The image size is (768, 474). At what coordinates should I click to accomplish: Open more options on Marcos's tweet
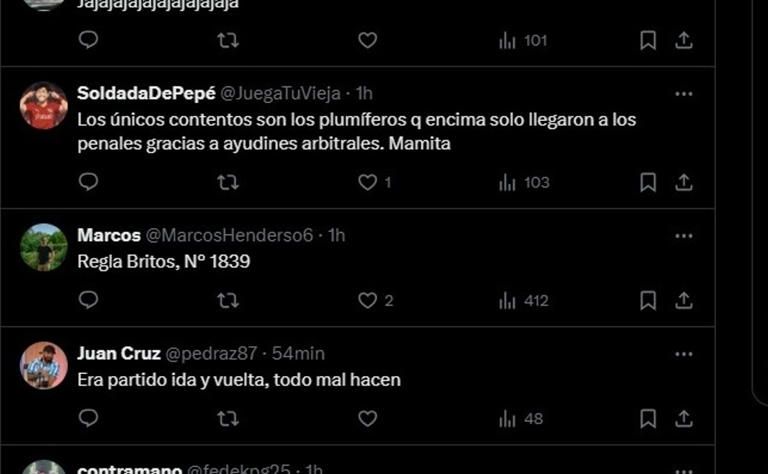point(684,236)
